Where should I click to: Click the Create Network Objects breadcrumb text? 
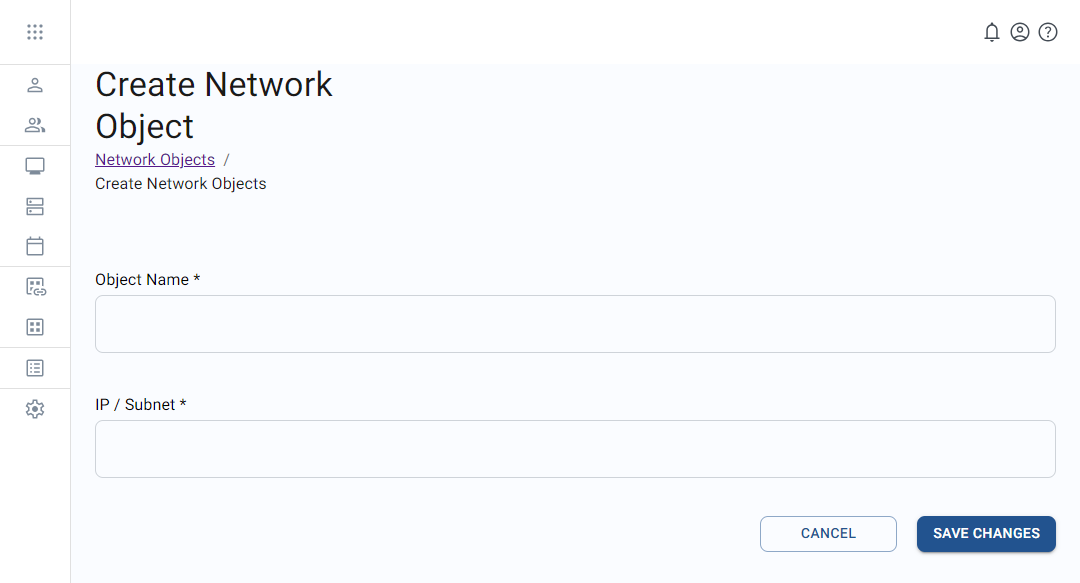pos(180,183)
